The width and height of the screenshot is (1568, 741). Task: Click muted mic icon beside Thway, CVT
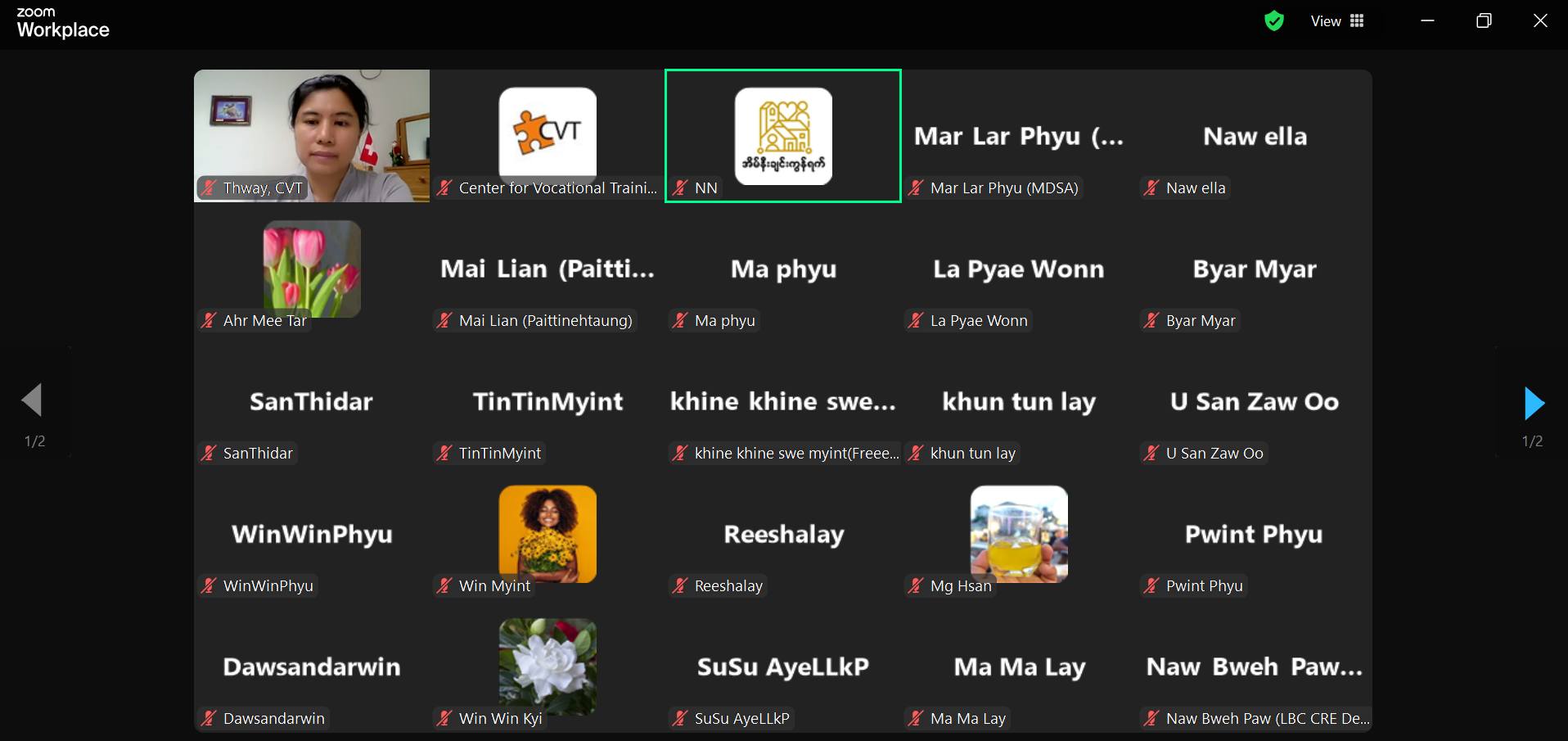[209, 188]
